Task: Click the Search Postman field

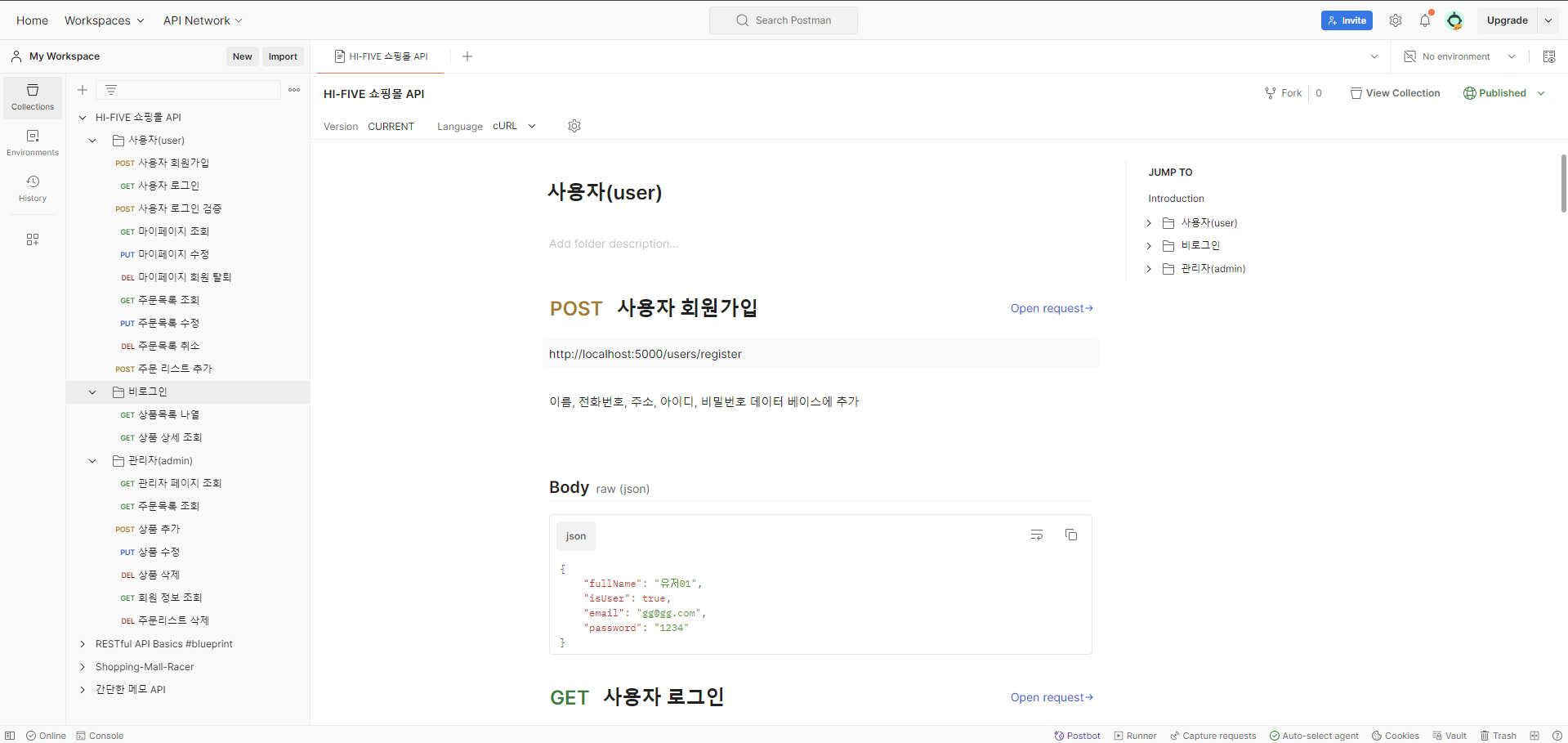Action: (784, 20)
